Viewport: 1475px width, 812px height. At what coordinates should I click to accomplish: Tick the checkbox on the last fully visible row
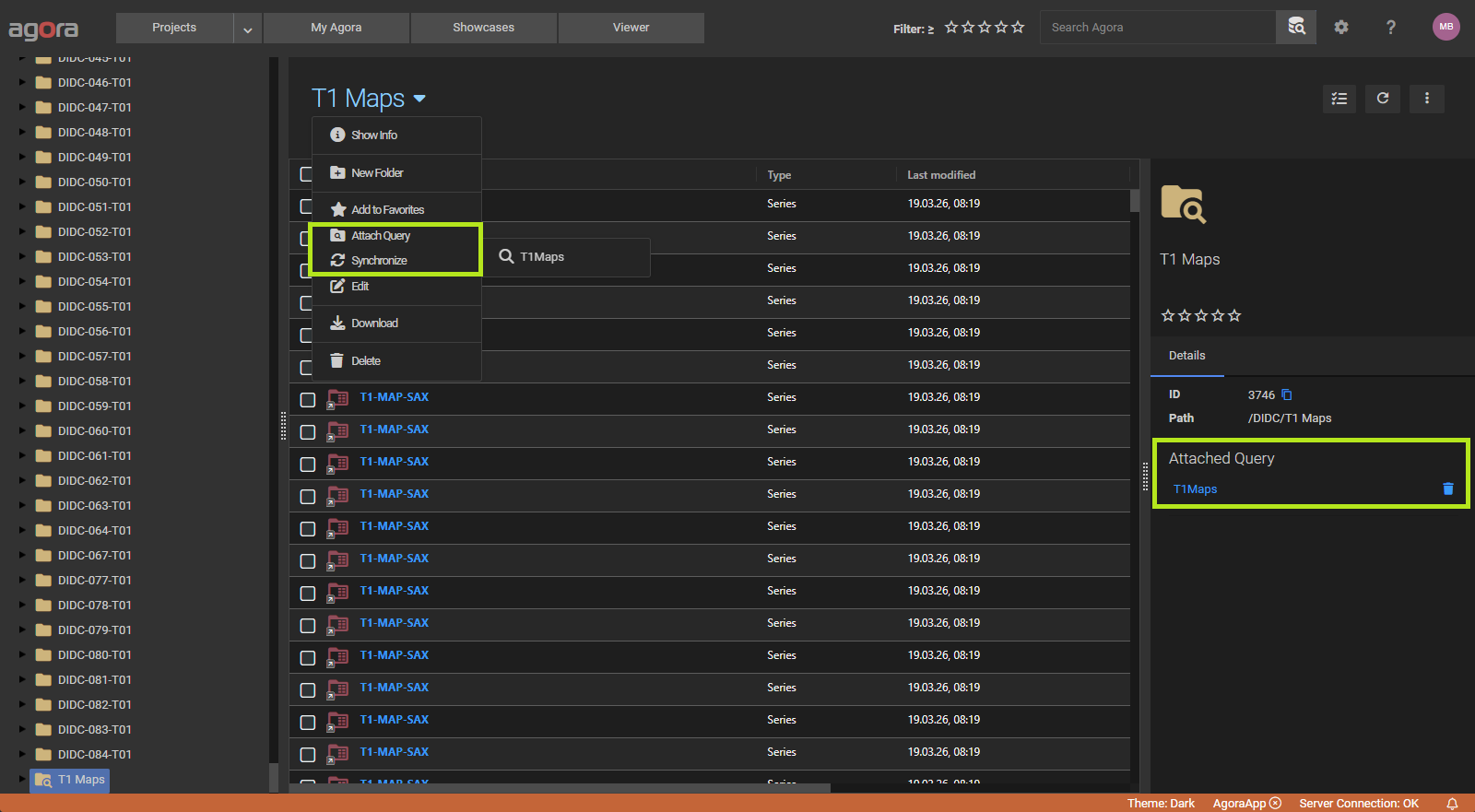pos(308,755)
